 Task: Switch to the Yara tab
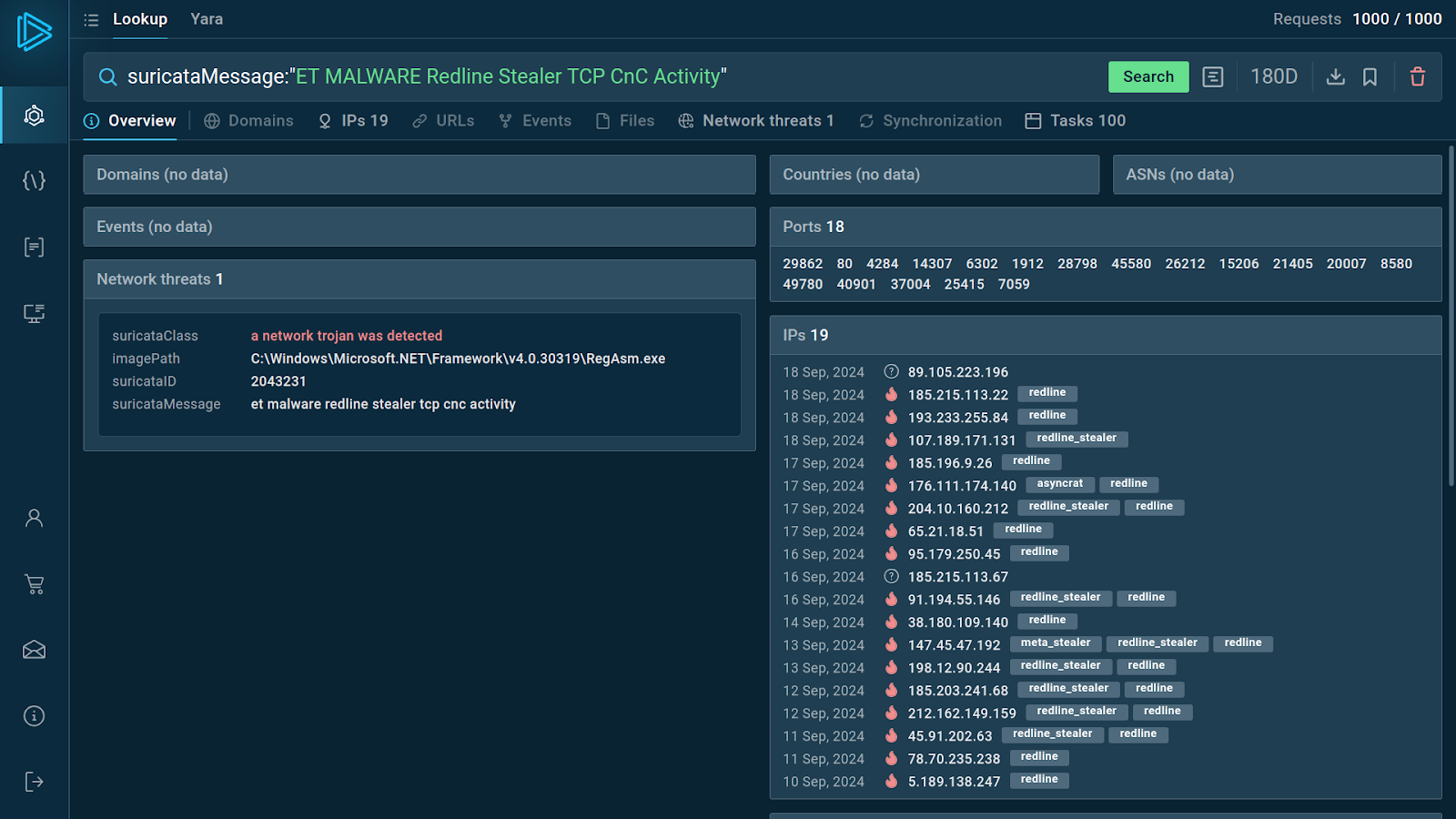(207, 19)
